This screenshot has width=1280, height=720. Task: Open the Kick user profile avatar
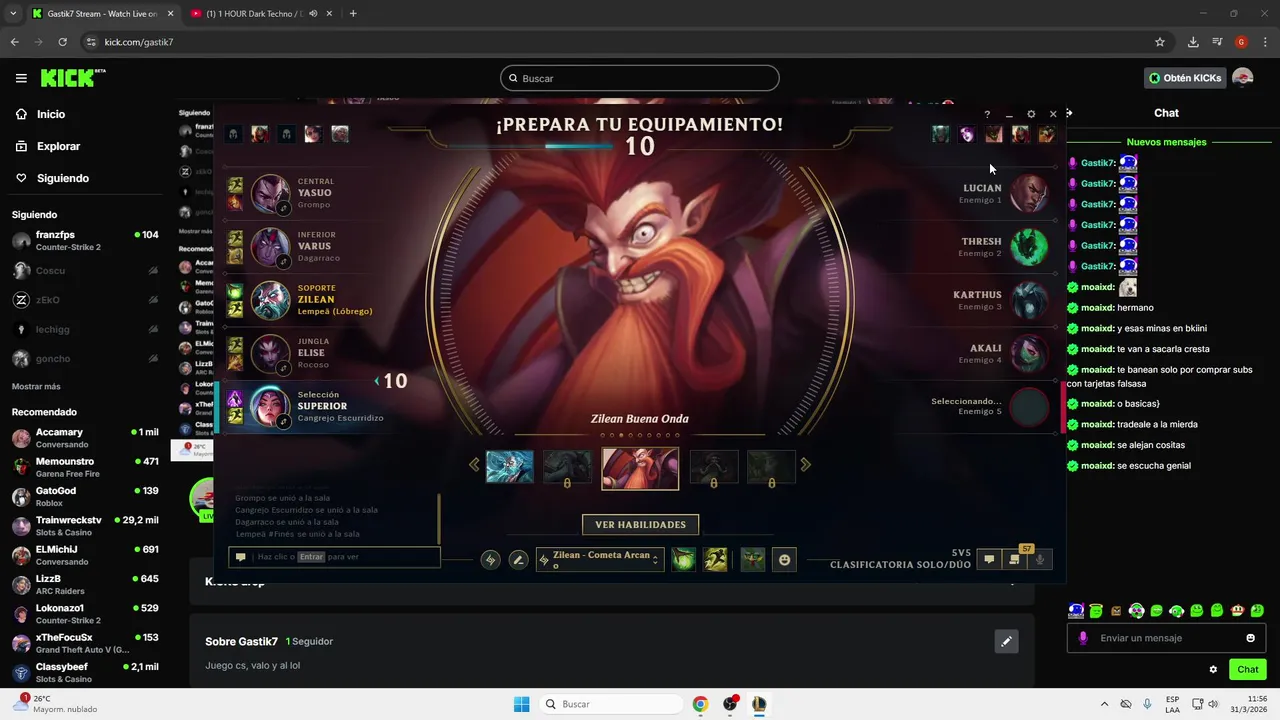coord(1243,78)
